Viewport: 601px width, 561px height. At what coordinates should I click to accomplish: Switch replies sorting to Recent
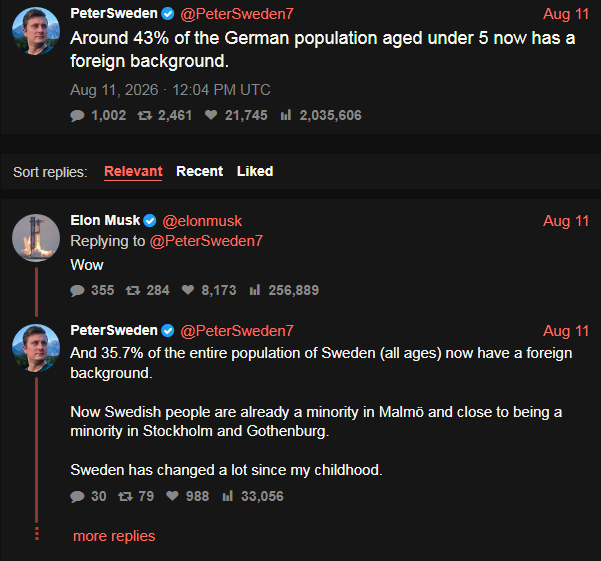199,171
